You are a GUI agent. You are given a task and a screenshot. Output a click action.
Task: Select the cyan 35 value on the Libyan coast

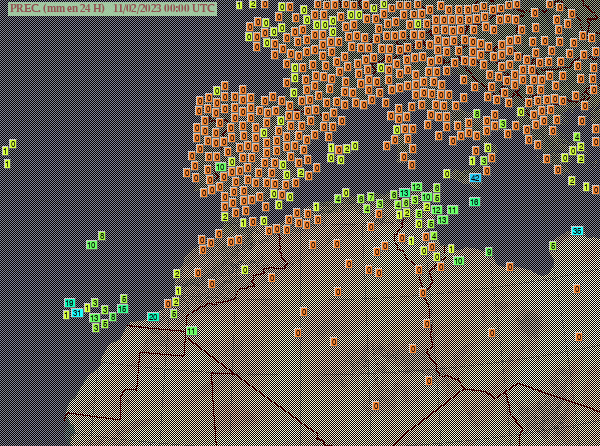577,231
